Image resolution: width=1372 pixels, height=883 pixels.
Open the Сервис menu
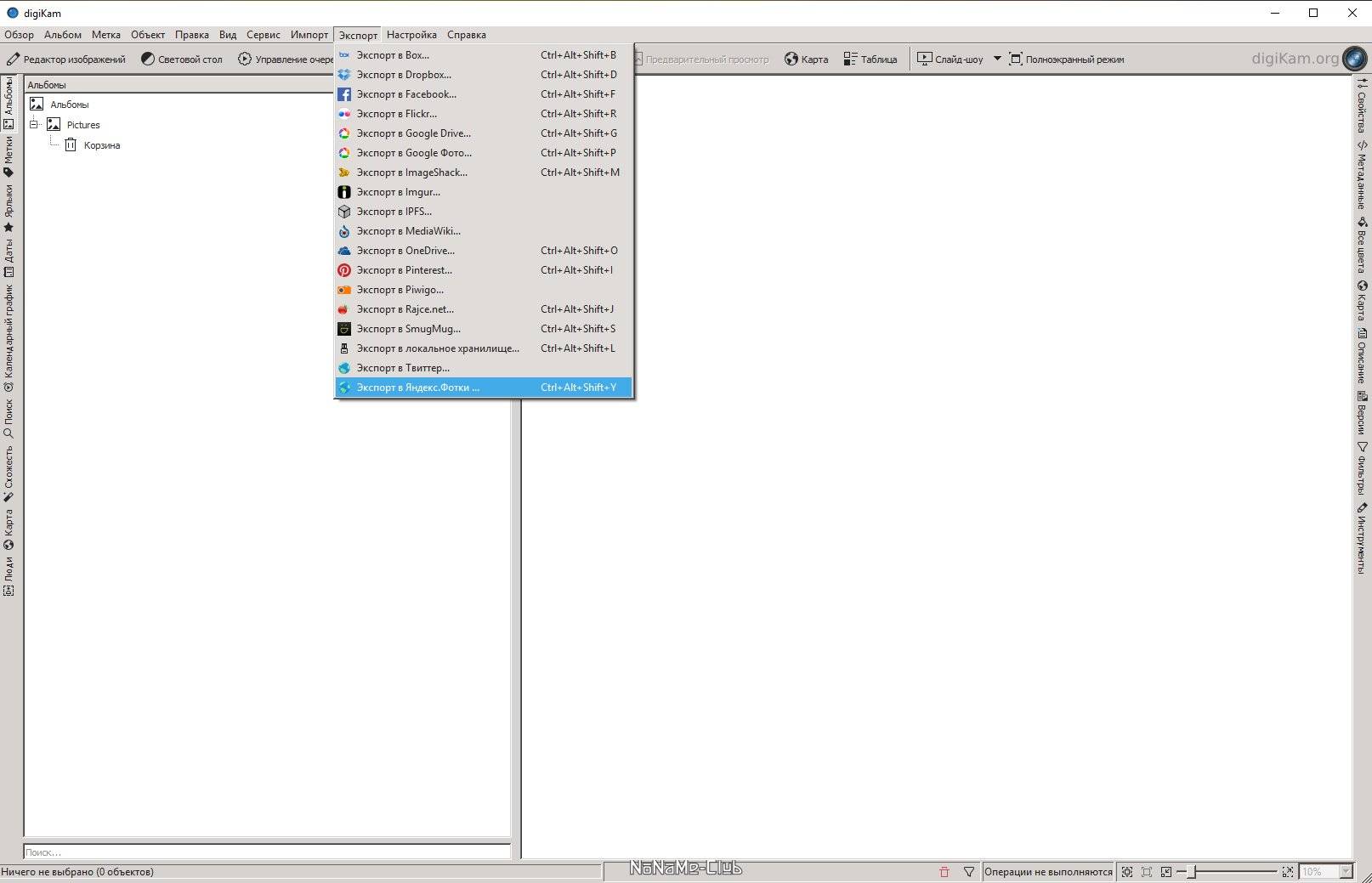pyautogui.click(x=264, y=35)
